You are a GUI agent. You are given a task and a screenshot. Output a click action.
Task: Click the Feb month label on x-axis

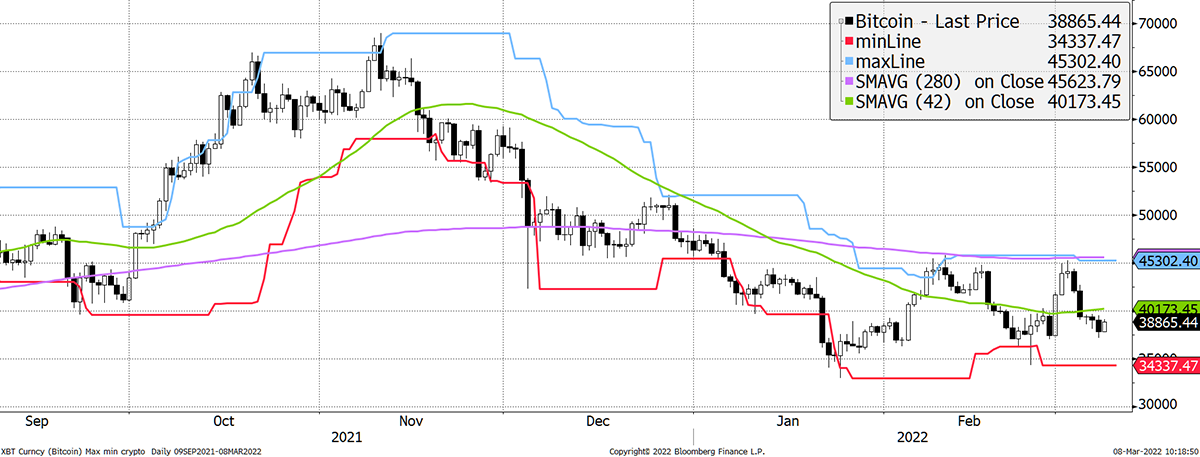tap(967, 422)
